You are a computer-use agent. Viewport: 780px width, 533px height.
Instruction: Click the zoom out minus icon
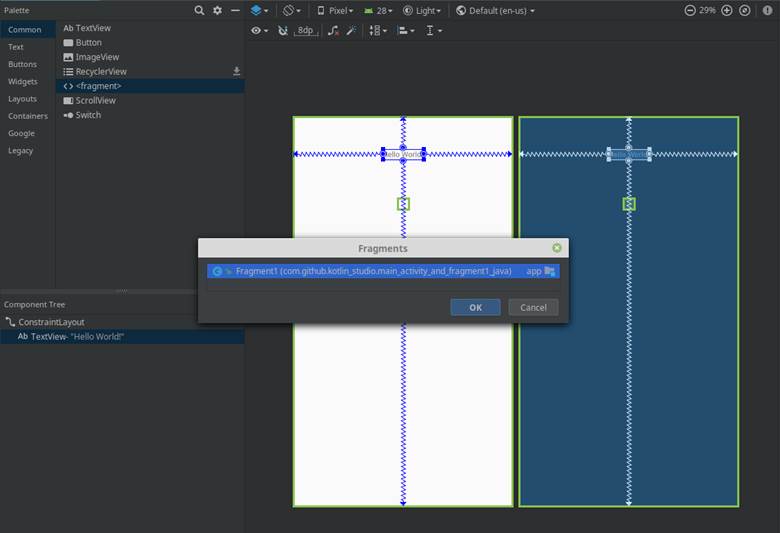(x=689, y=10)
